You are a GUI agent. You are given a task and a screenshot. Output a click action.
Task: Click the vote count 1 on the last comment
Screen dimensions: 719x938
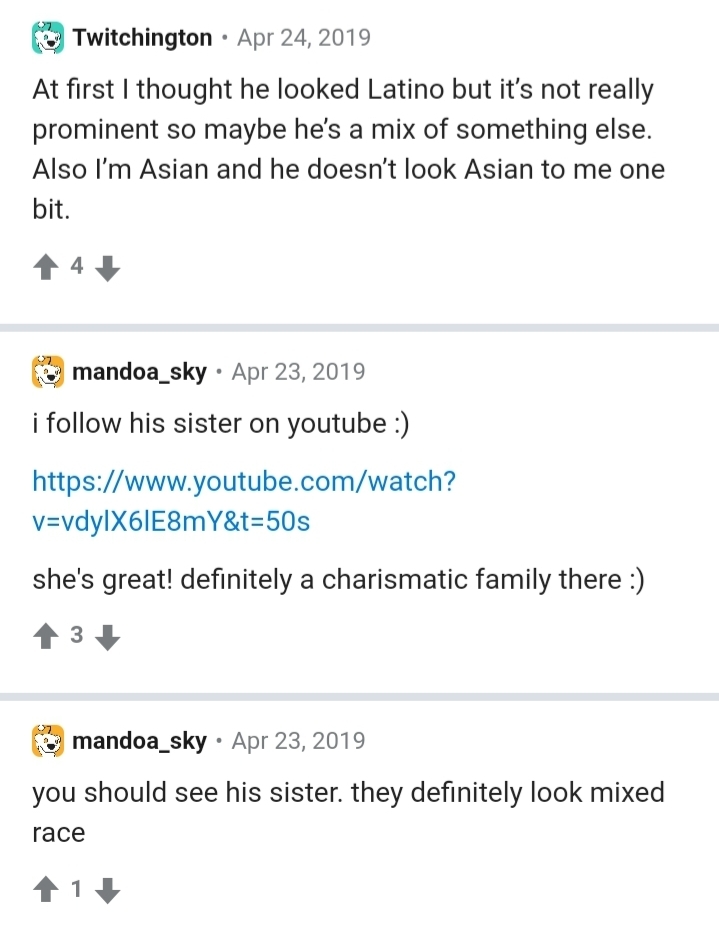pyautogui.click(x=77, y=887)
